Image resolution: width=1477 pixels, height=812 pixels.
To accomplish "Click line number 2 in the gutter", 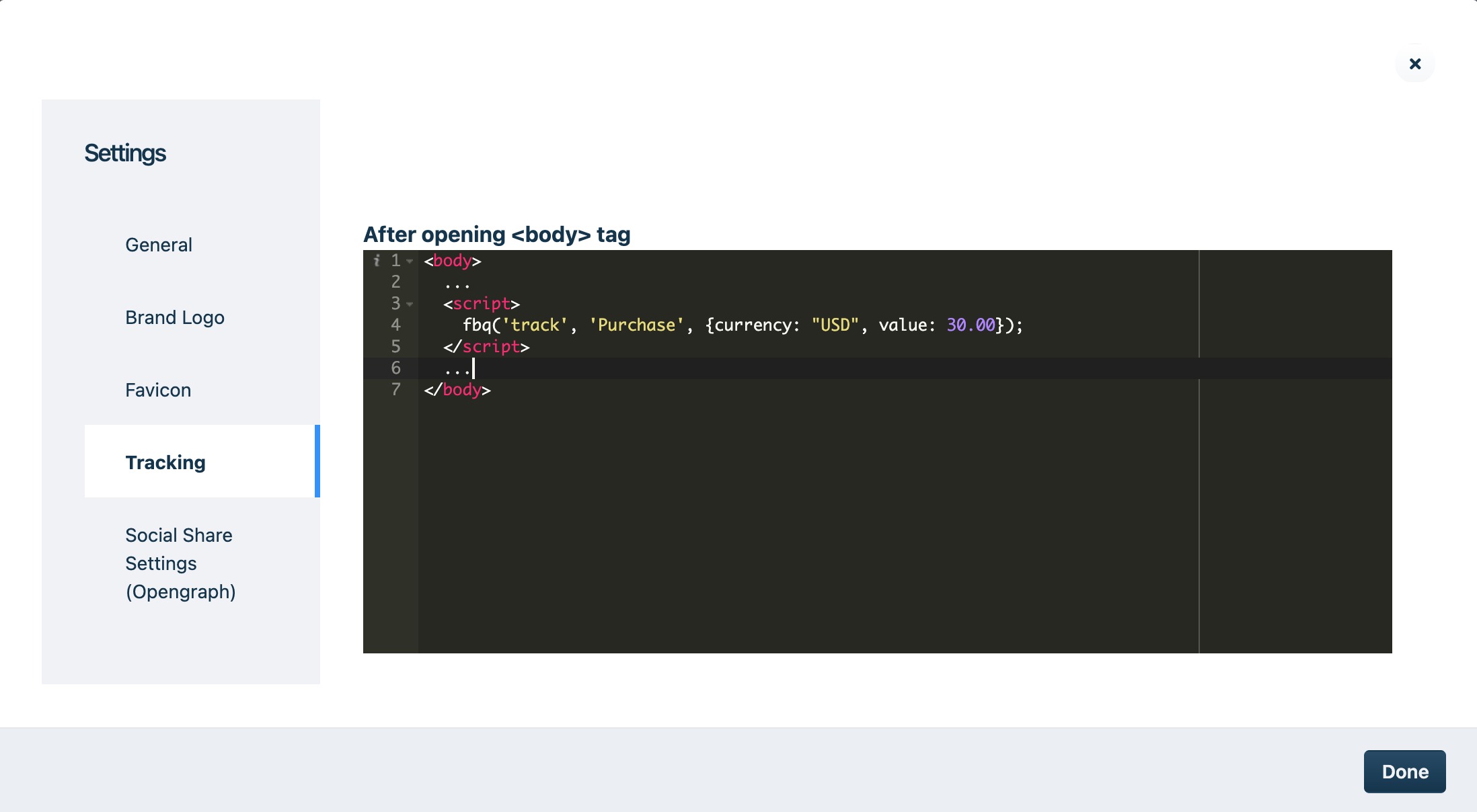I will (x=395, y=282).
